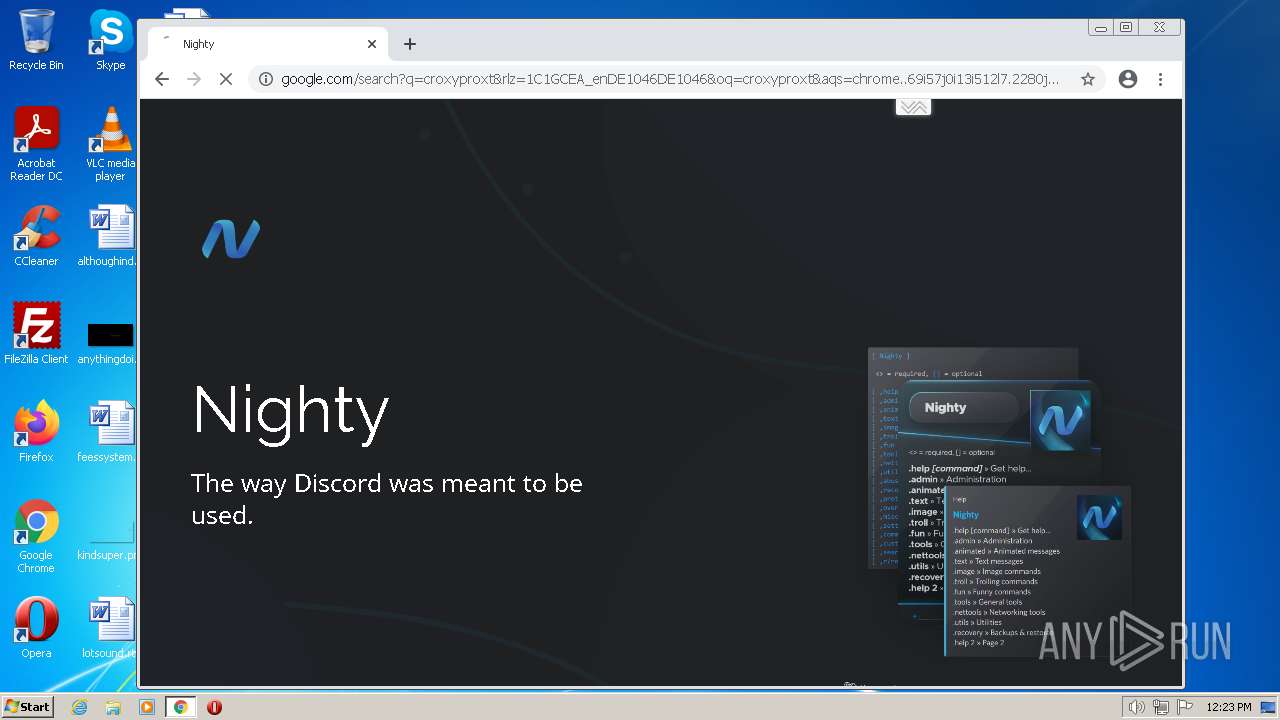Image resolution: width=1280 pixels, height=720 pixels.
Task: Open the volume control in the tray
Action: (1136, 707)
